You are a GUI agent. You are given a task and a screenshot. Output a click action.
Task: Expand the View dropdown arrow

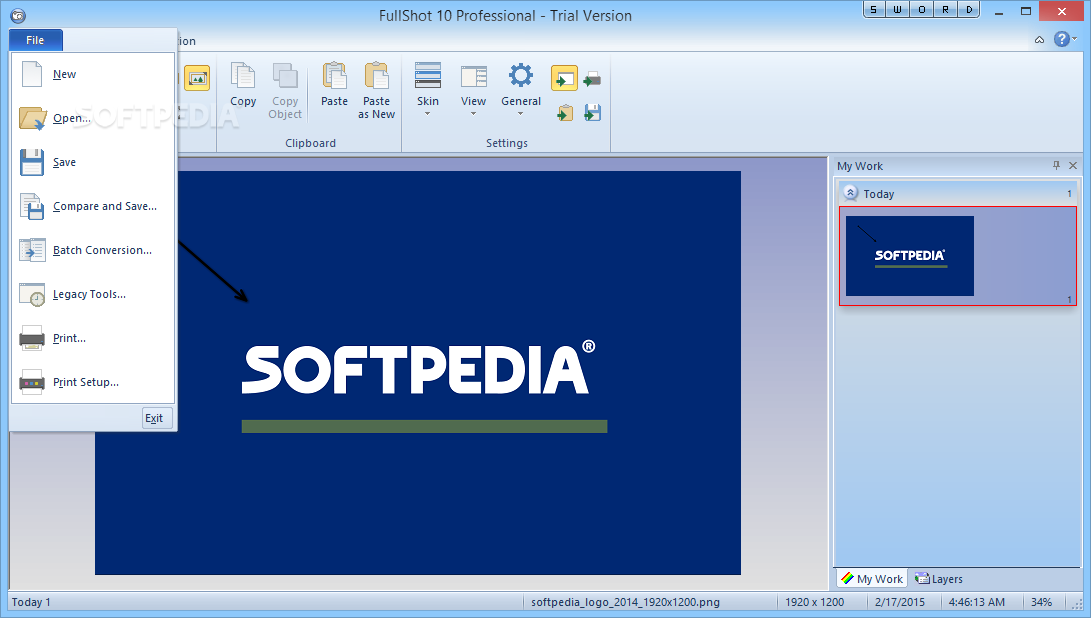[473, 113]
